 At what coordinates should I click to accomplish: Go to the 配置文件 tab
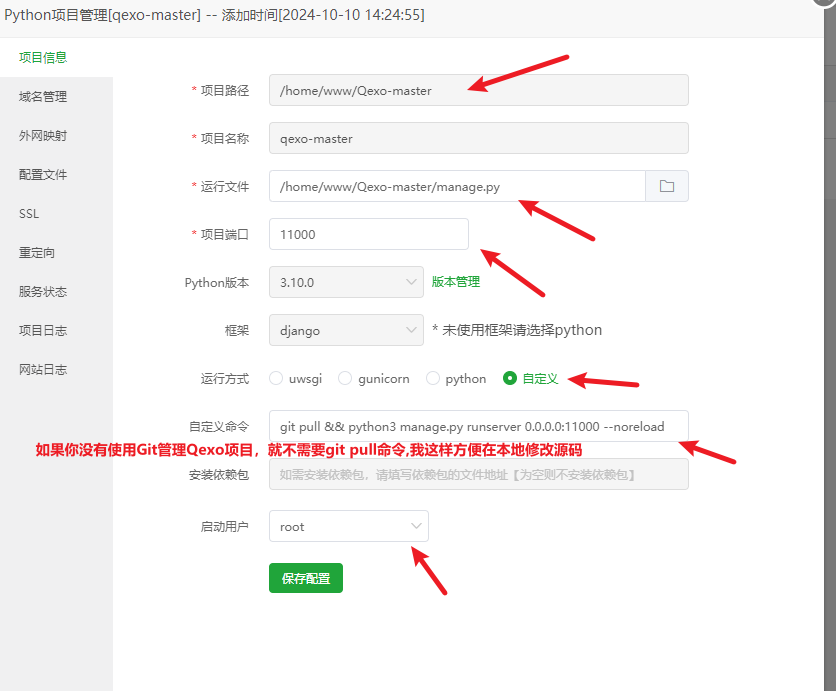click(43, 174)
